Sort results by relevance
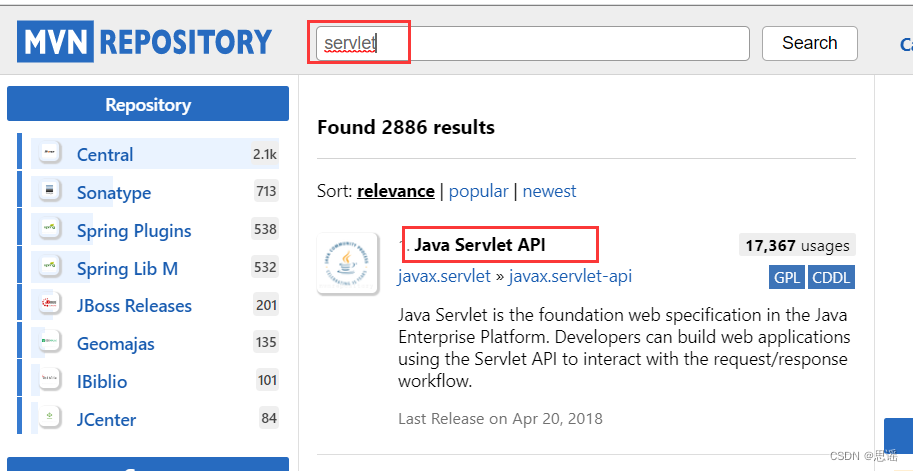The height and width of the screenshot is (471, 913). (x=396, y=191)
